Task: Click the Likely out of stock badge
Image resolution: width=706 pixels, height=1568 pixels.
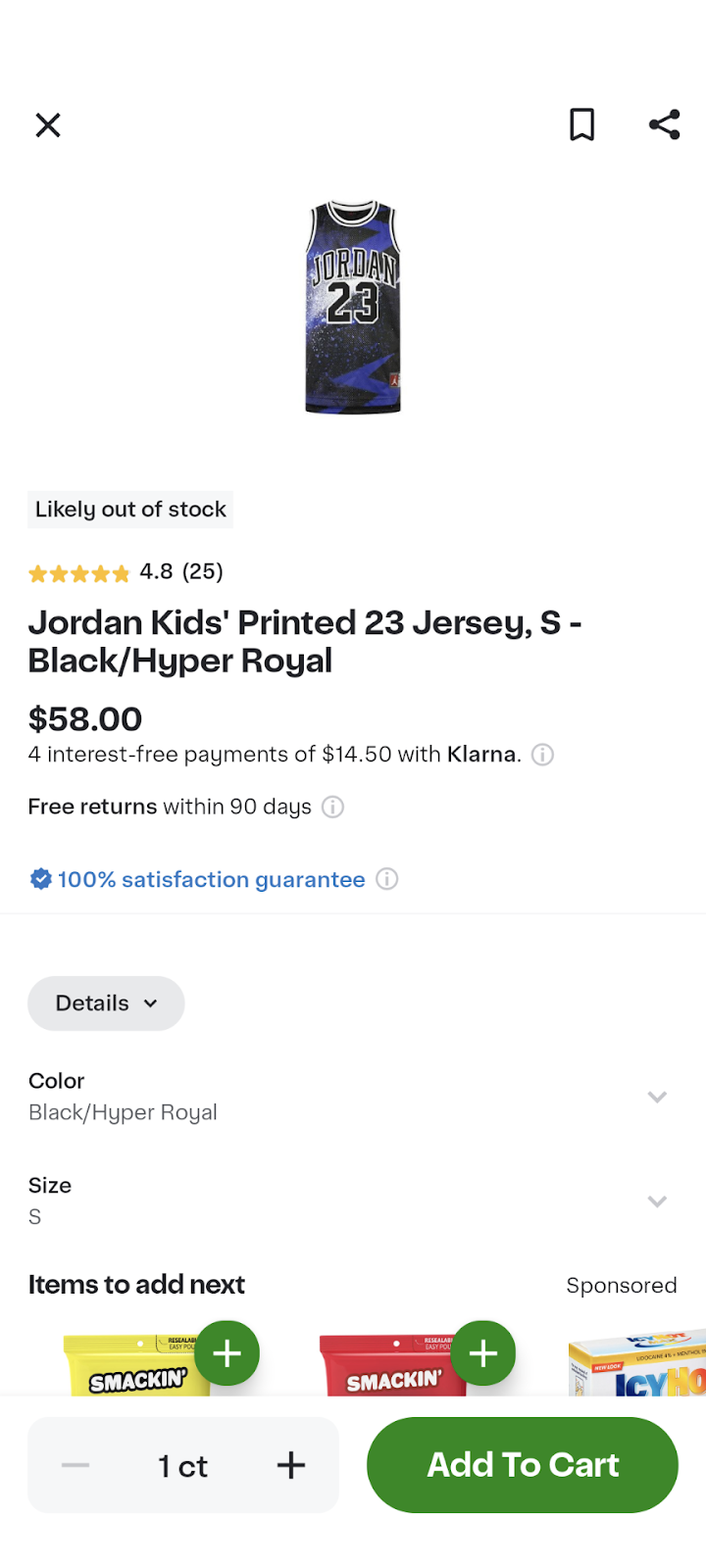Action: tap(130, 509)
